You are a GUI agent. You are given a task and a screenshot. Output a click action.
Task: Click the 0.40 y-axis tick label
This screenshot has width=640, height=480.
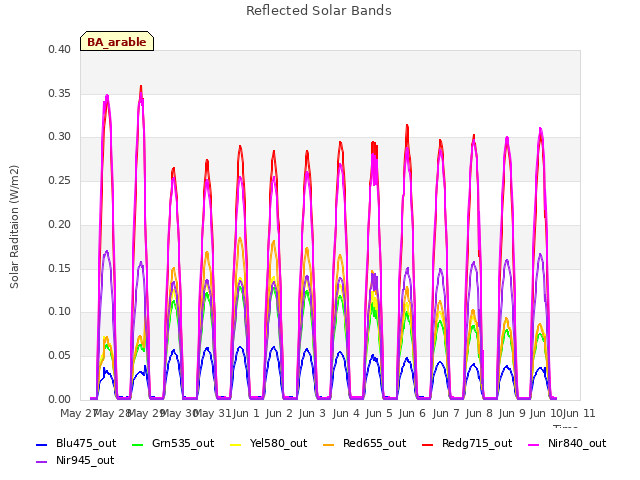[x=59, y=49]
